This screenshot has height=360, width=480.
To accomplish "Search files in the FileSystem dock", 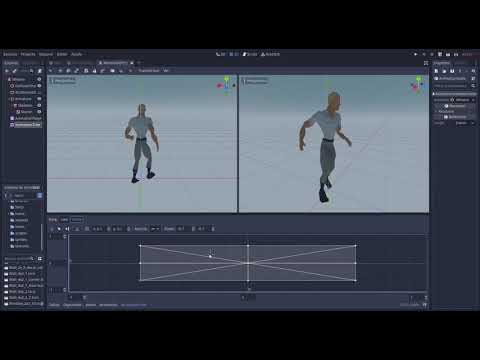I will (x=19, y=259).
